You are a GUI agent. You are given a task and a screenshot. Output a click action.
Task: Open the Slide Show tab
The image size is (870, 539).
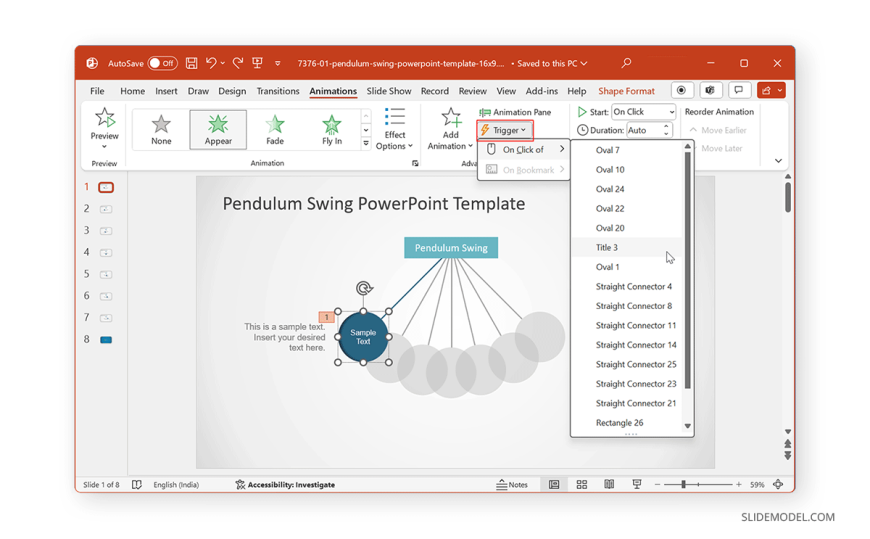[388, 91]
